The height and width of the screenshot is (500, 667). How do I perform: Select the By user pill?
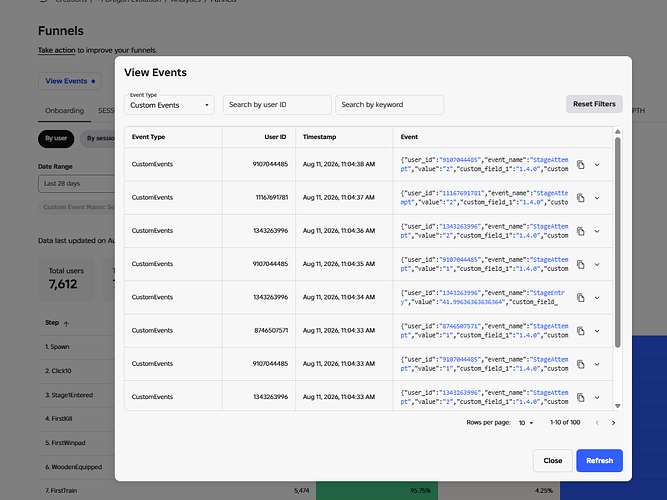coord(56,139)
